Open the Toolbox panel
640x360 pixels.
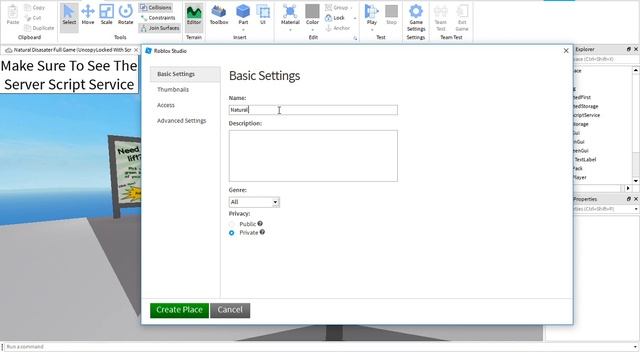219,15
